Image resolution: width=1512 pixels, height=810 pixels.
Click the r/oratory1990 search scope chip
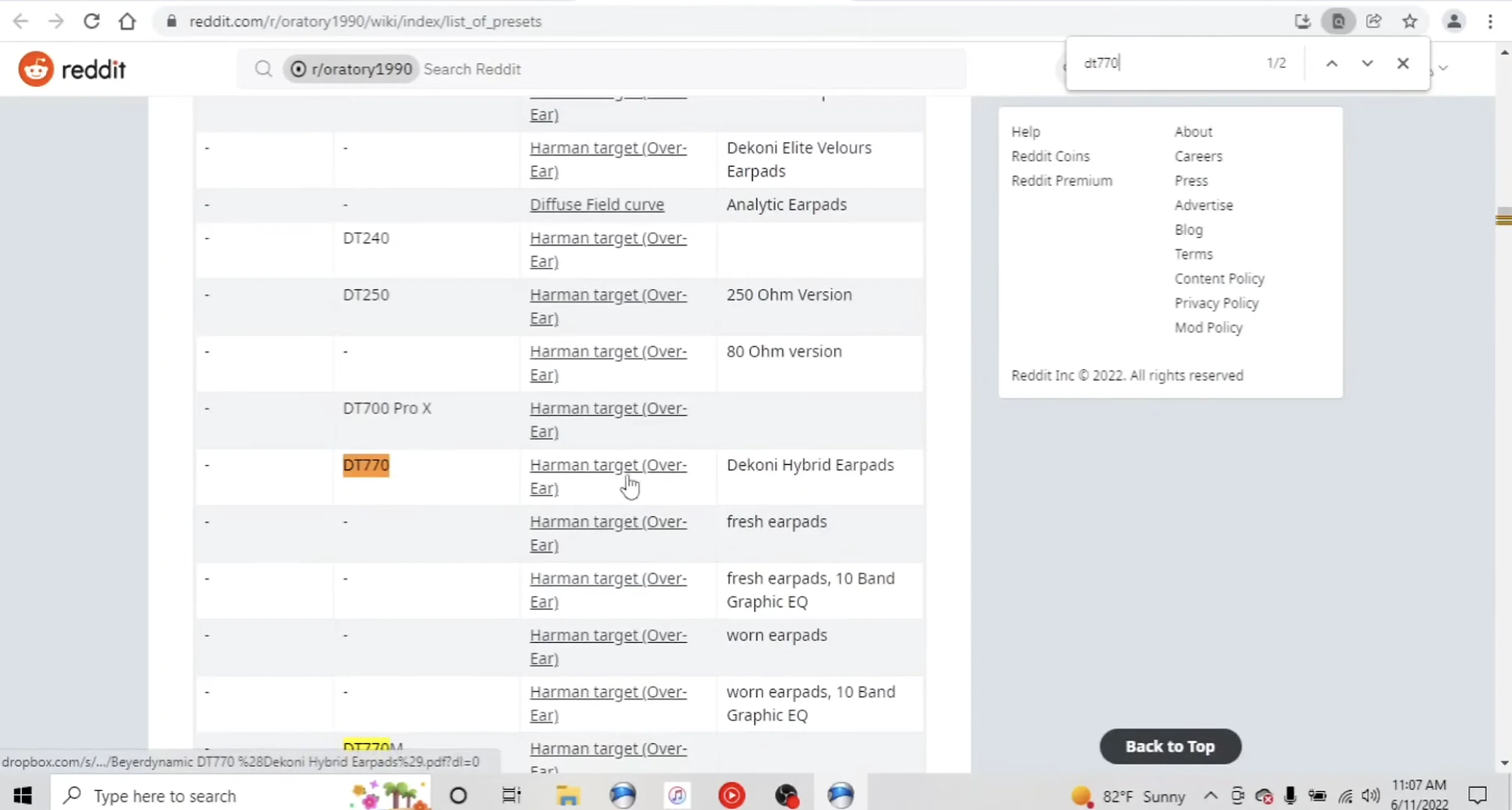click(x=351, y=69)
